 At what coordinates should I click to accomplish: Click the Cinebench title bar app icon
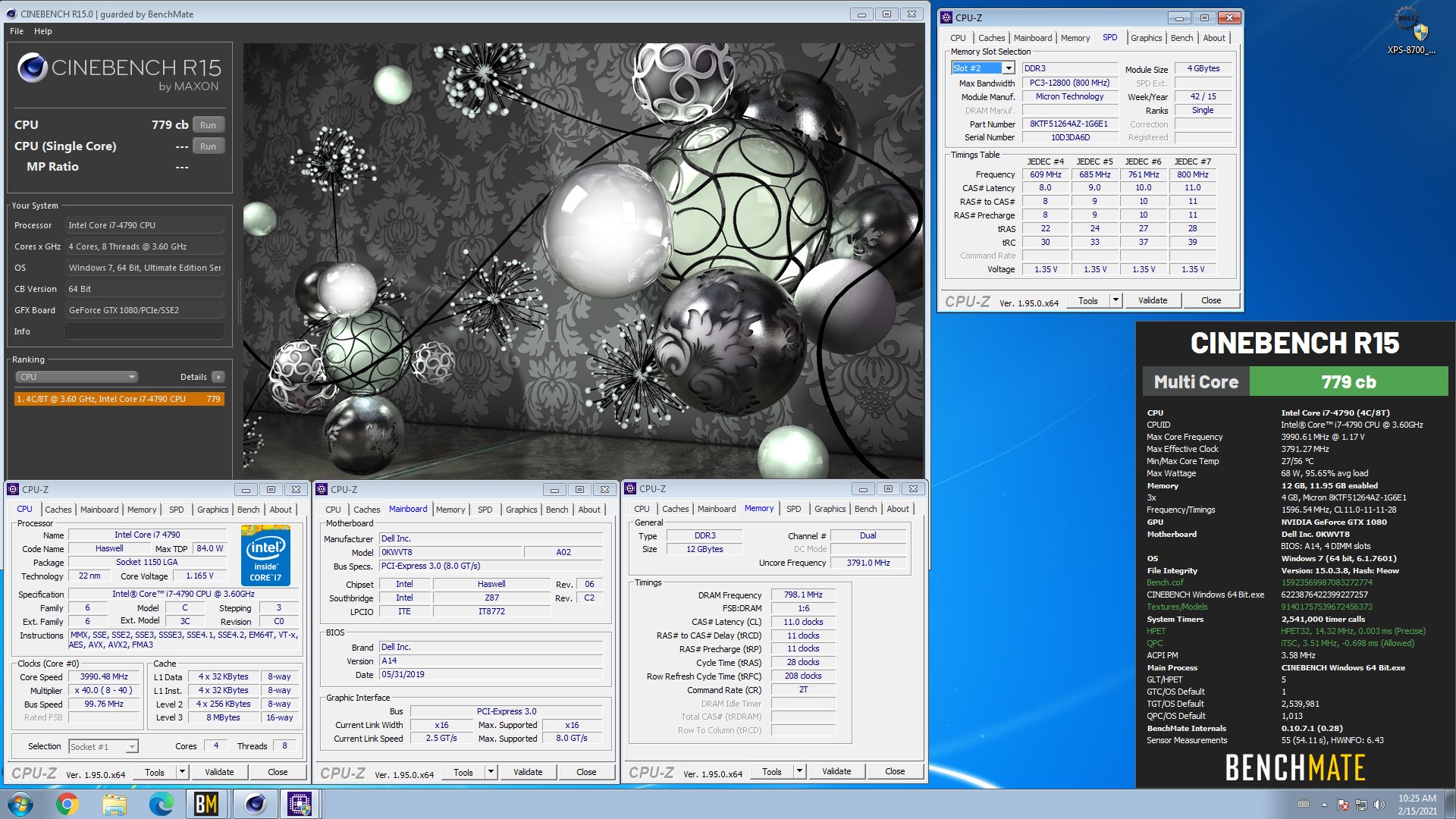pyautogui.click(x=11, y=14)
